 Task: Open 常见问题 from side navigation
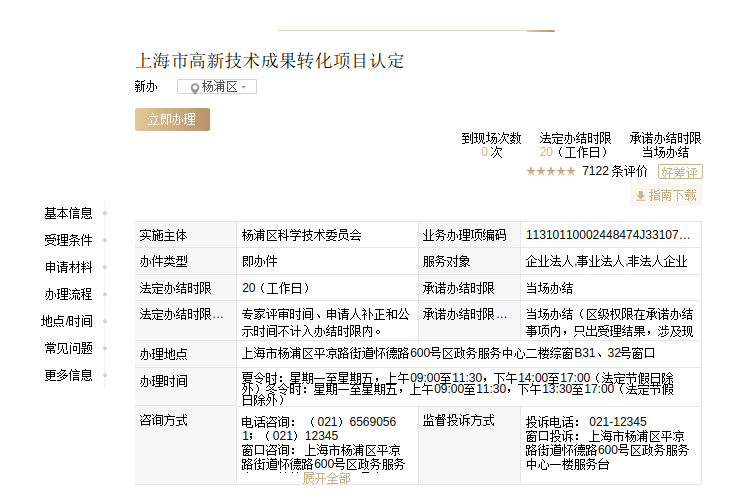click(68, 348)
